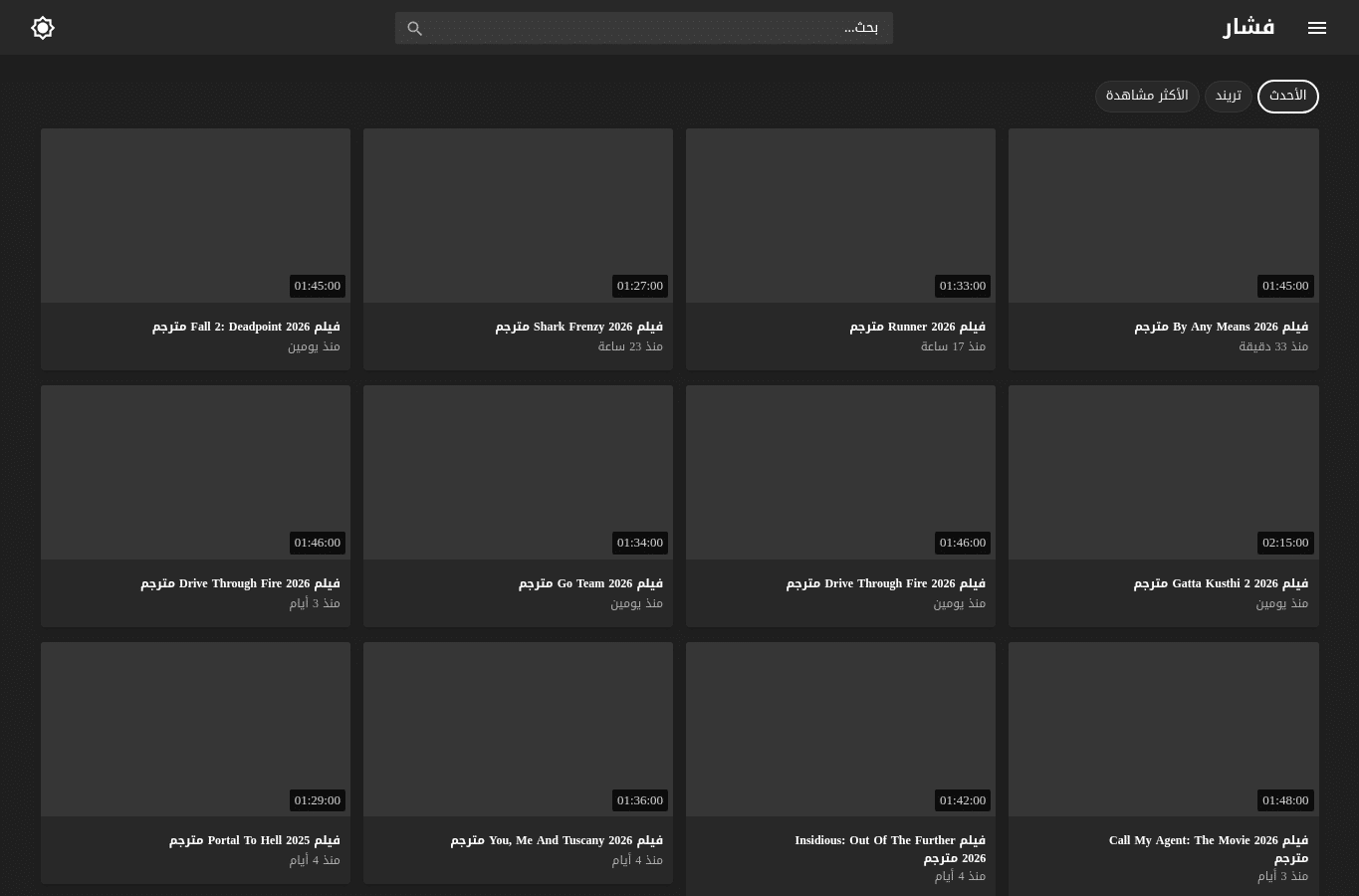Viewport: 1359px width, 896px height.
Task: Click the 01:29:00 duration badge
Action: (318, 800)
